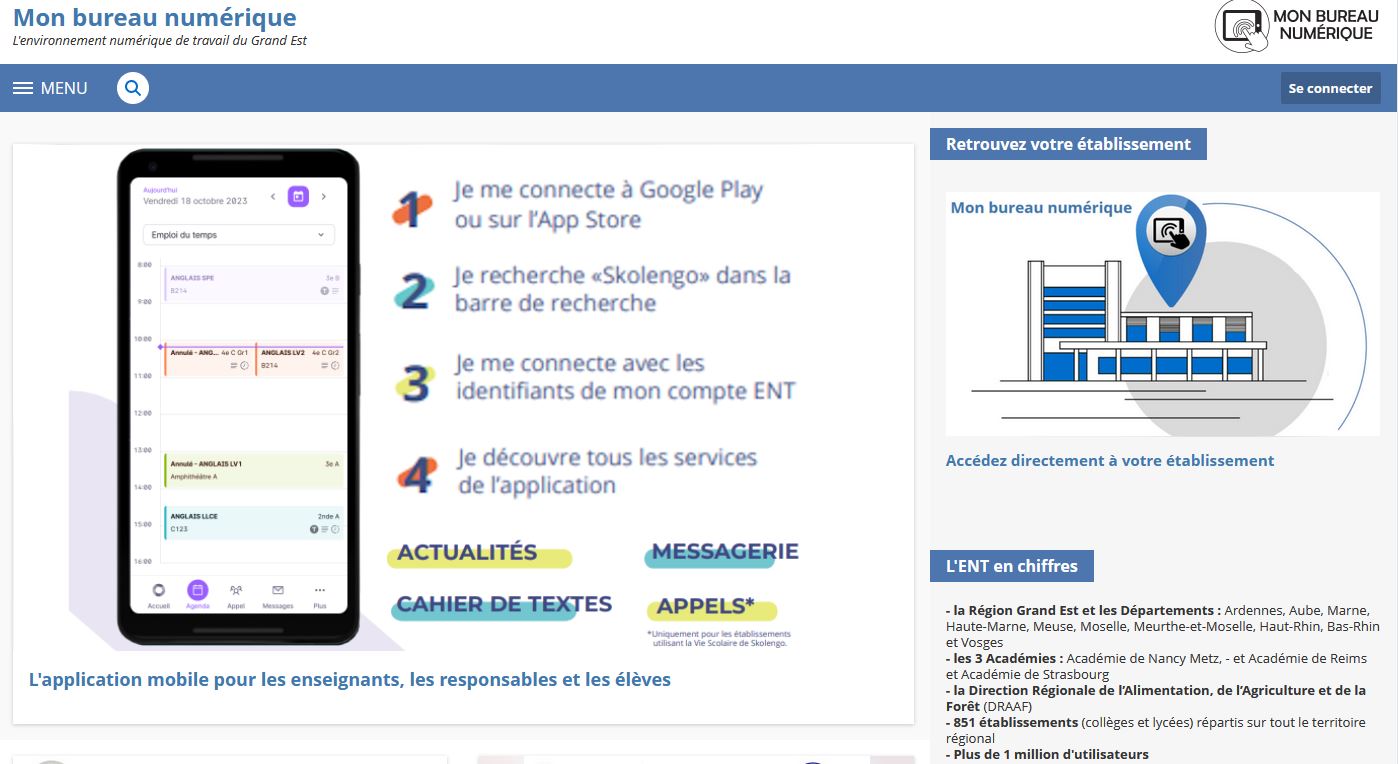Open the L'application mobile article link
This screenshot has width=1398, height=764.
[x=350, y=680]
